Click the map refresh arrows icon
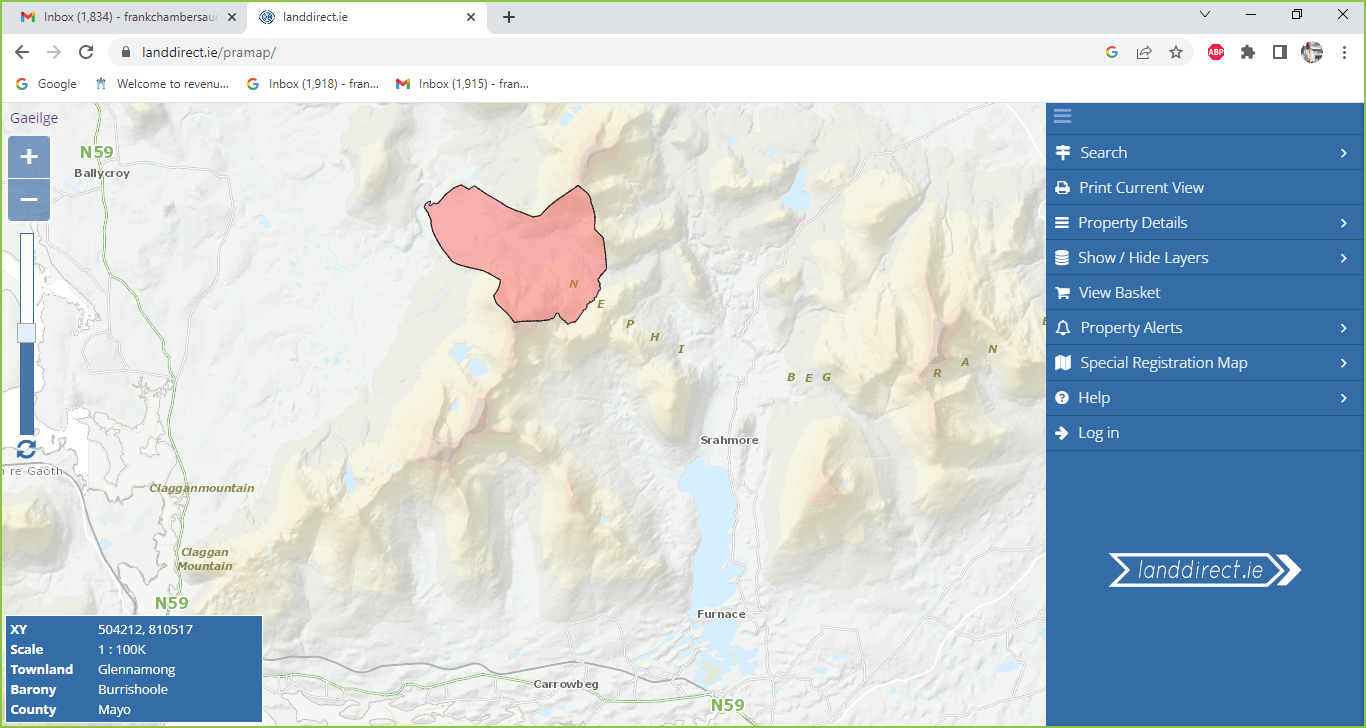 (x=26, y=450)
